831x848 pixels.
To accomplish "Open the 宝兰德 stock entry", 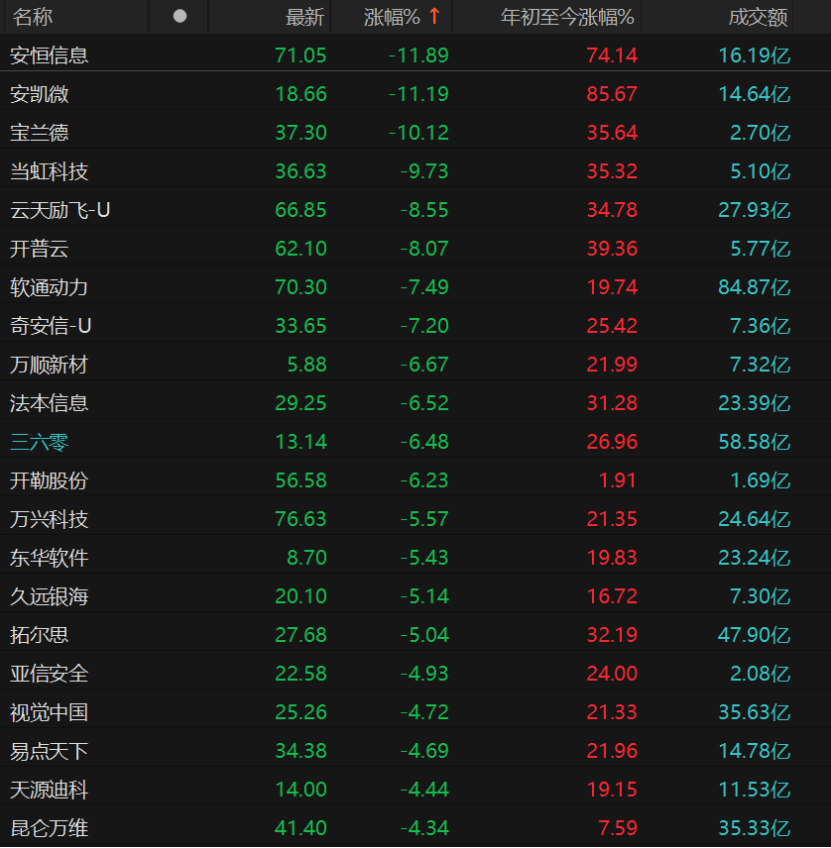I will pos(39,132).
